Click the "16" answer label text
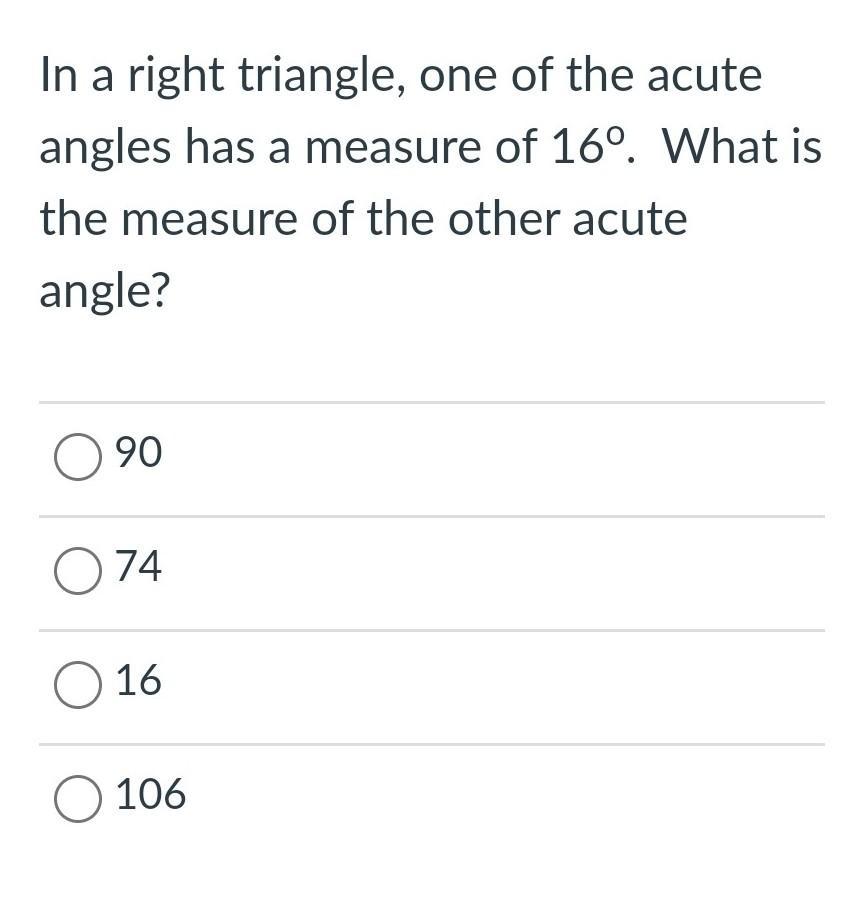864x907 pixels. click(x=139, y=681)
